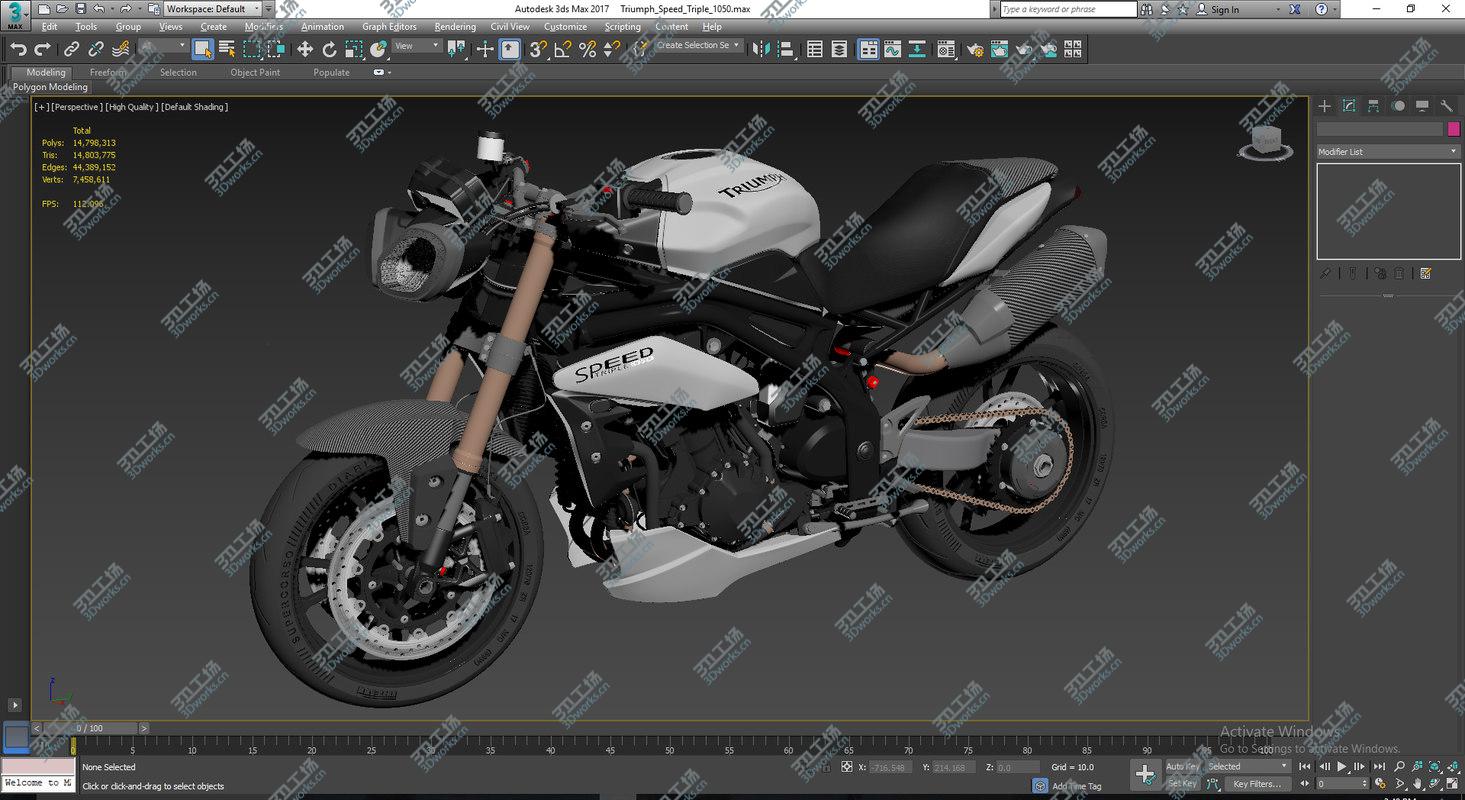1465x800 pixels.
Task: Click the Mirror tool icon
Action: (x=762, y=49)
